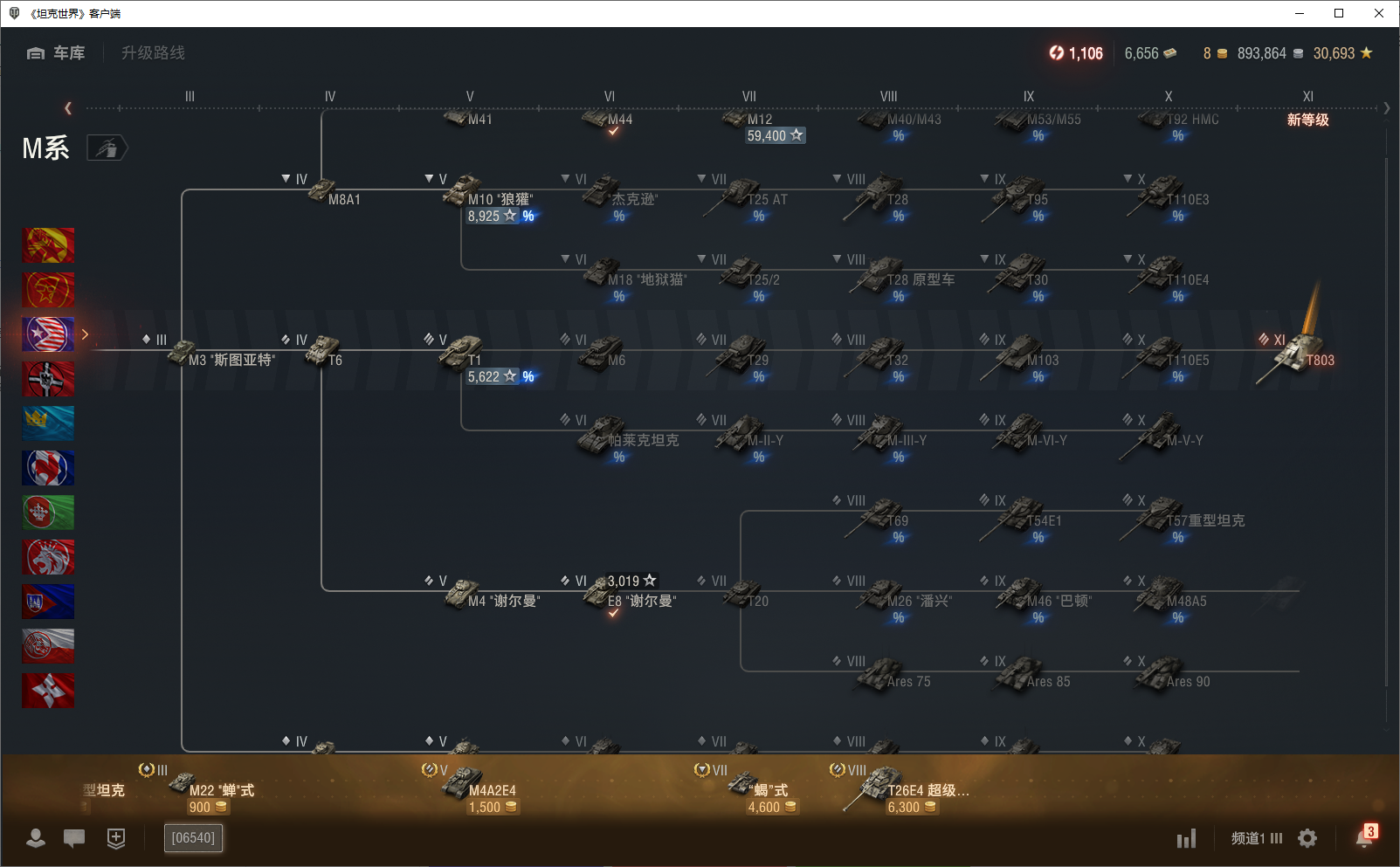Open the 车库 garage tab
The height and width of the screenshot is (867, 1400).
(x=56, y=53)
